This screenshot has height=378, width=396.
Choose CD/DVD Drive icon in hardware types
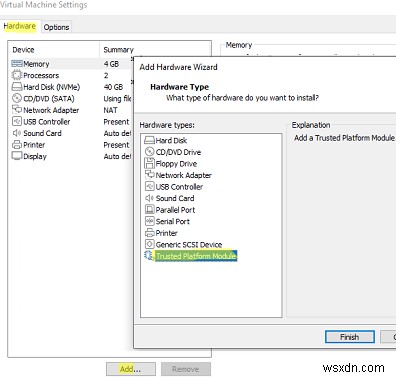(x=150, y=152)
